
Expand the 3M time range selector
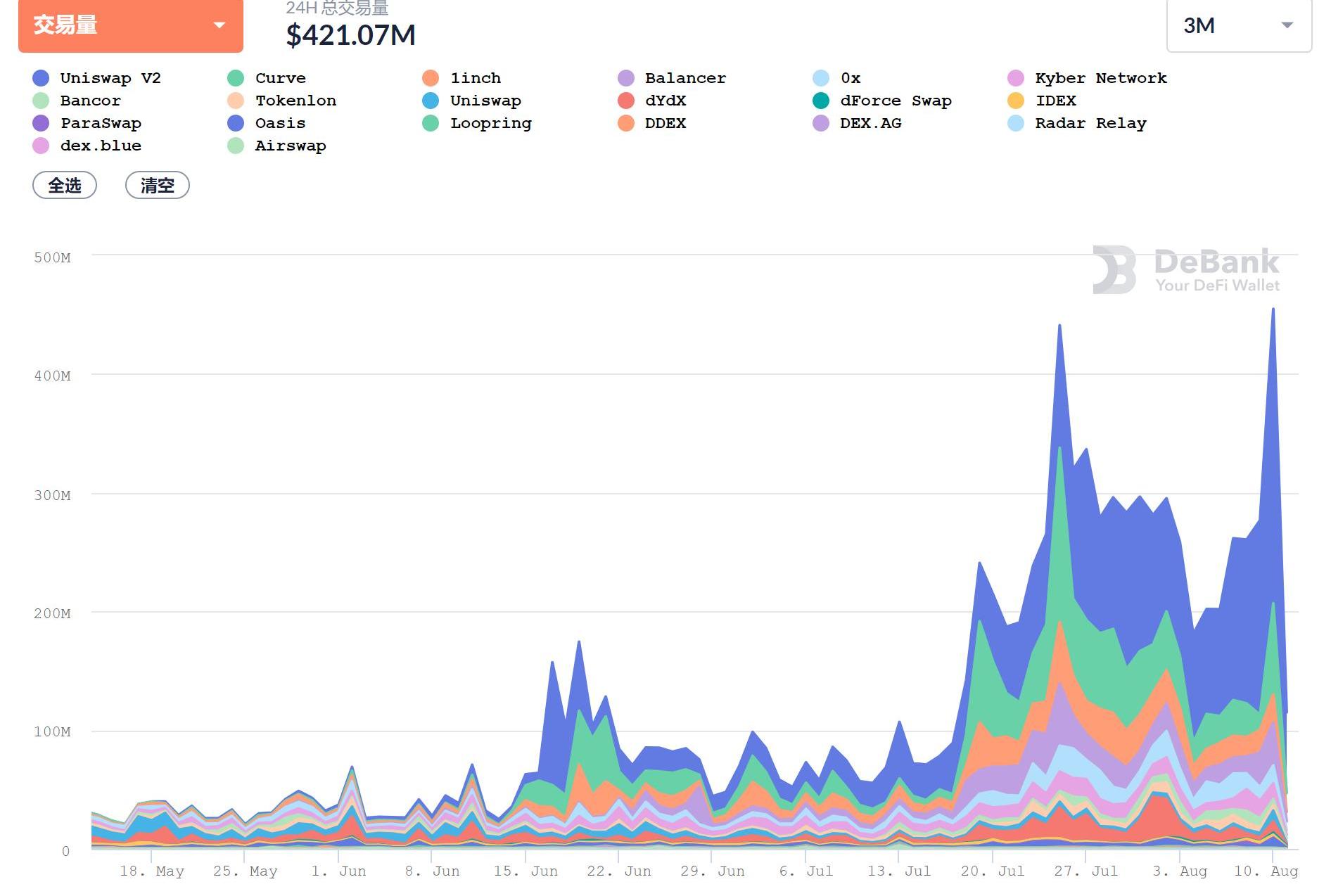click(1238, 26)
